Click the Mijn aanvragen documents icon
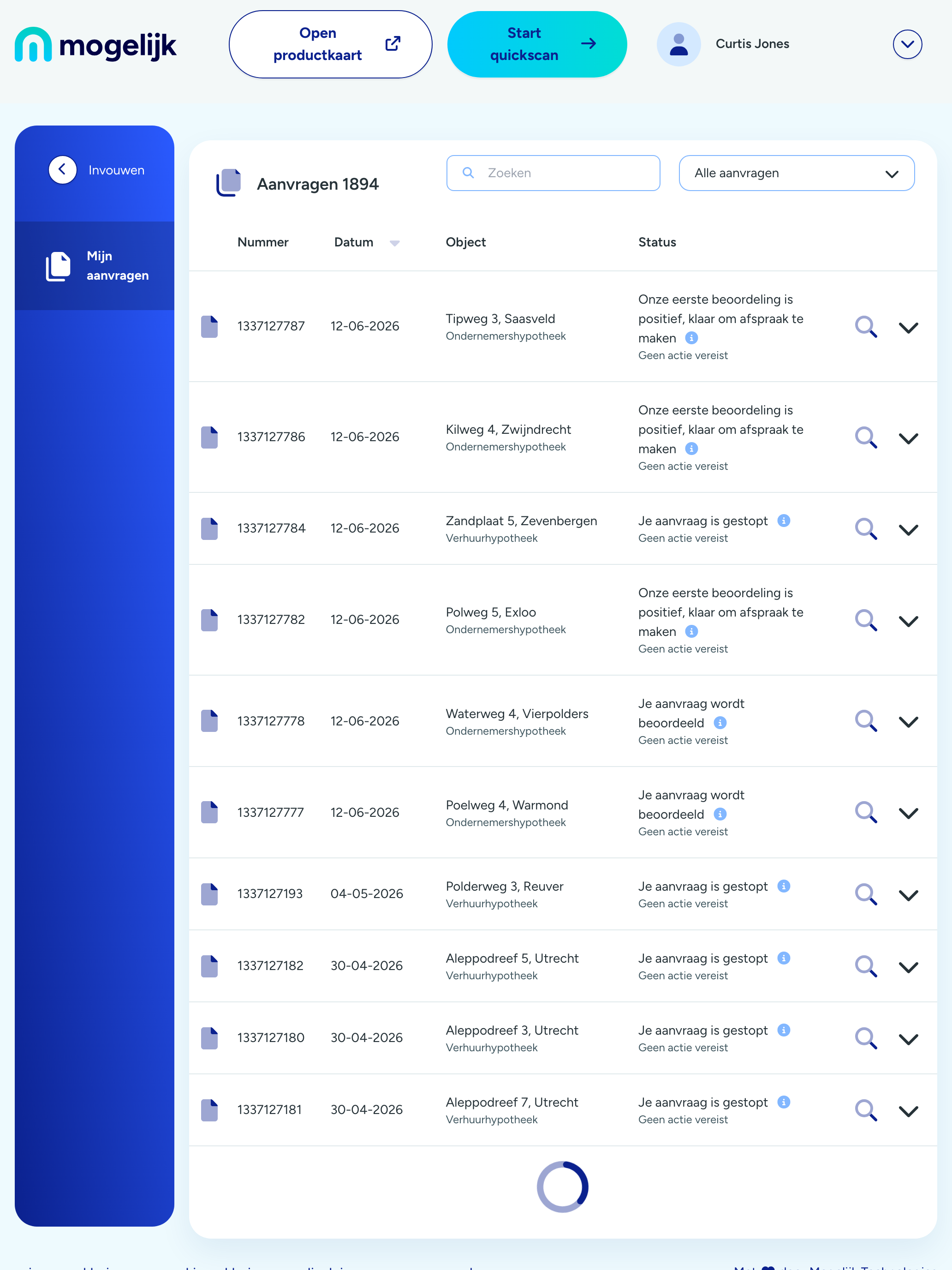 (x=58, y=266)
